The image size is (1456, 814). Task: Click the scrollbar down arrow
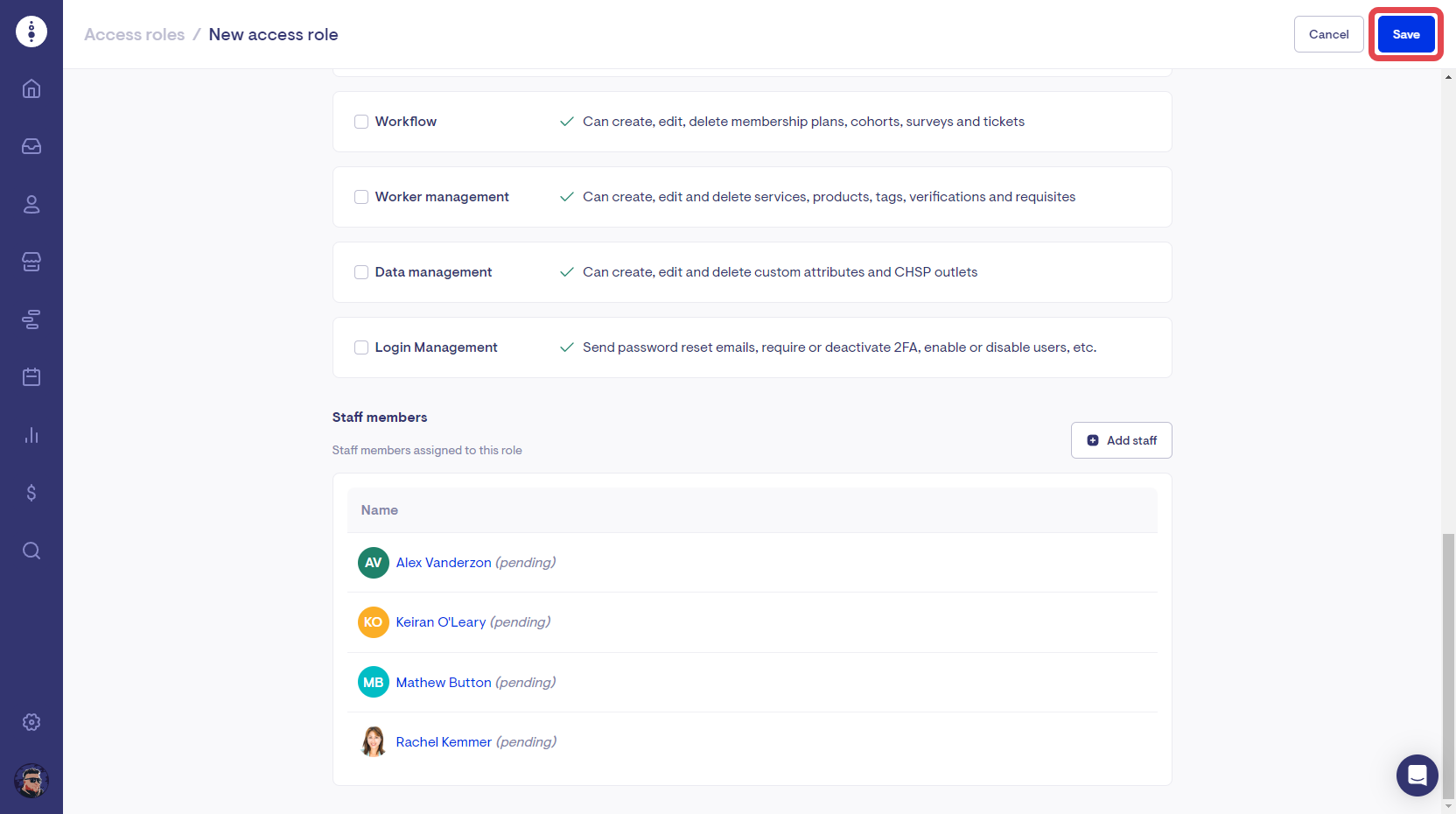1449,806
